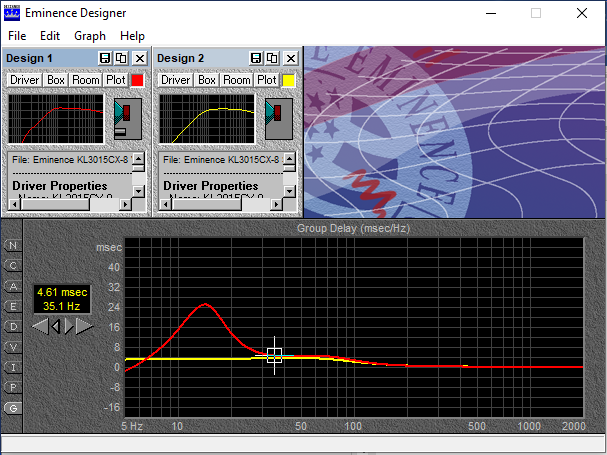Click the Eminence Designer app icon
Viewport: 607px width, 455px height.
(x=12, y=13)
